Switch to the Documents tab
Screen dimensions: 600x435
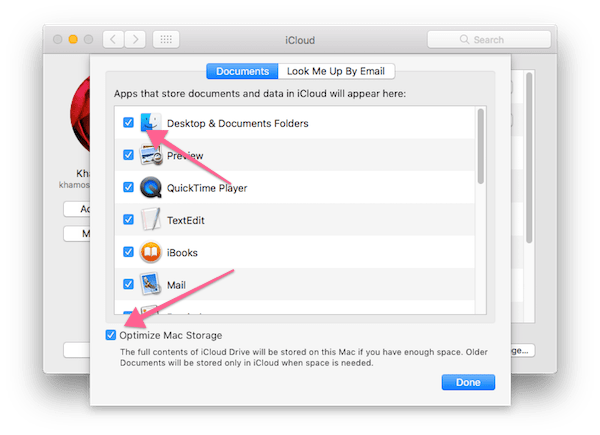tap(242, 72)
